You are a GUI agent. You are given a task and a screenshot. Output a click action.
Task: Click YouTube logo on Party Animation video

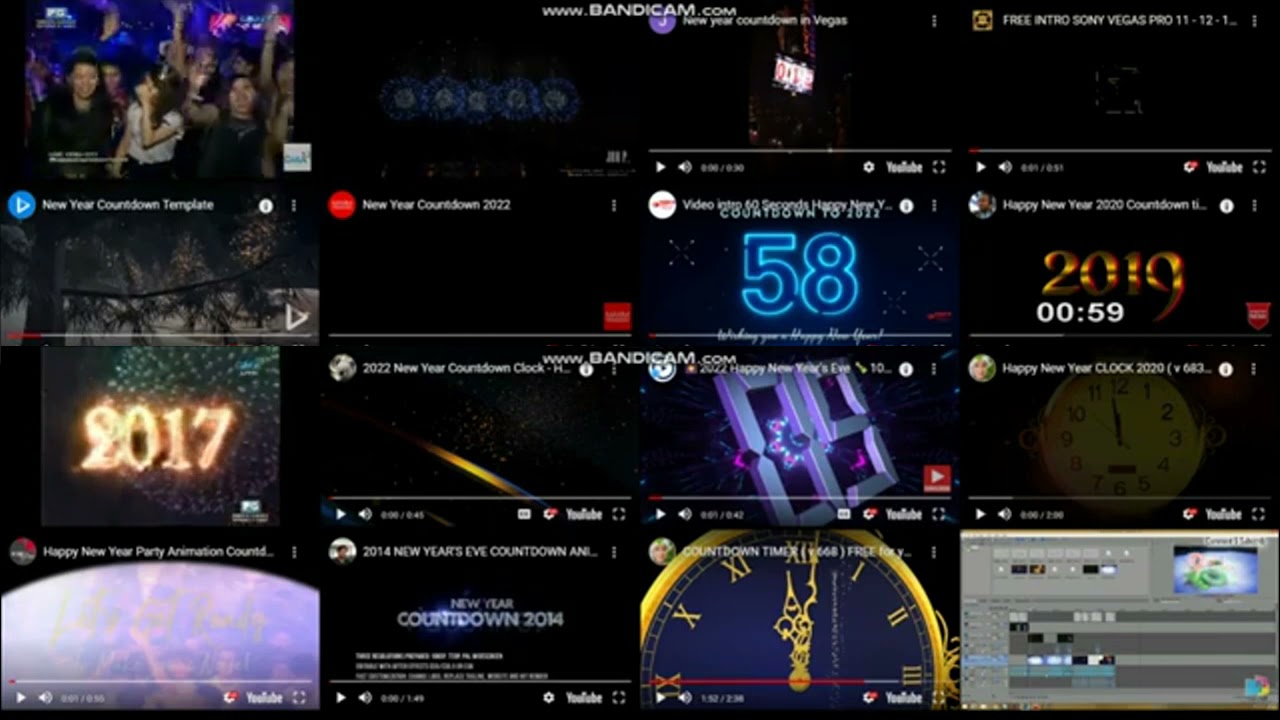264,697
